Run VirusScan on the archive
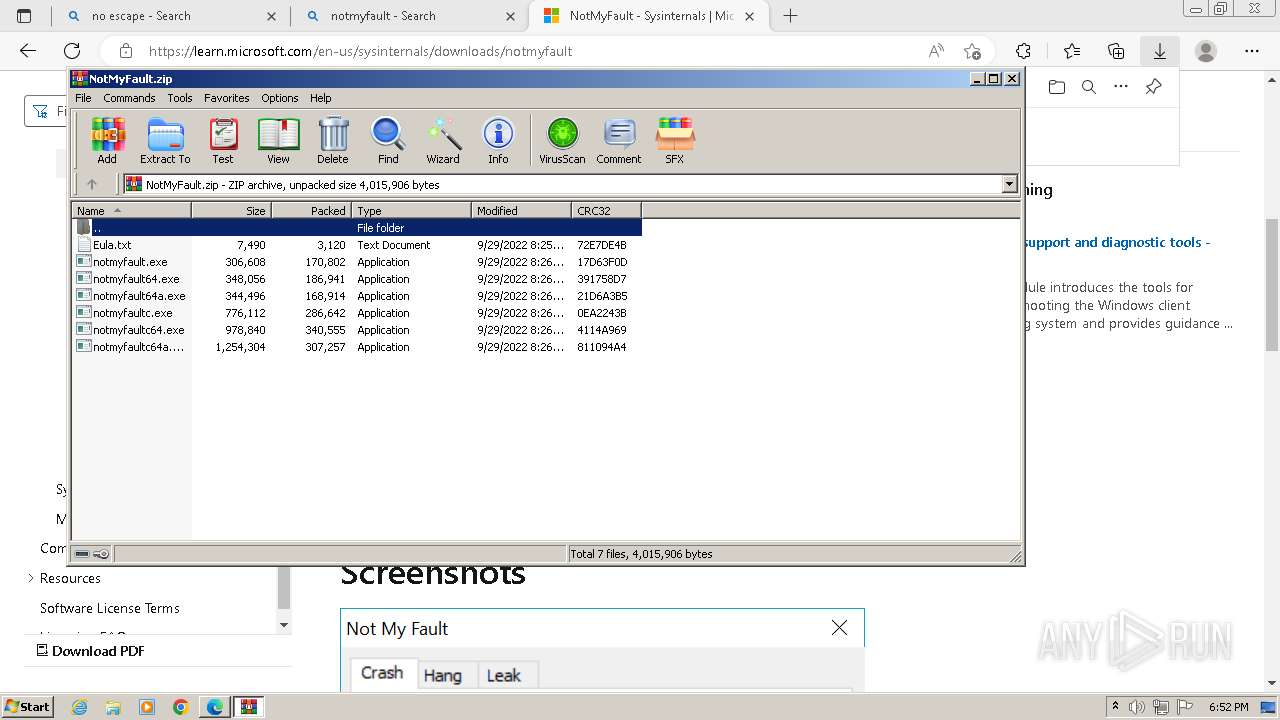The image size is (1280, 720). pos(562,140)
